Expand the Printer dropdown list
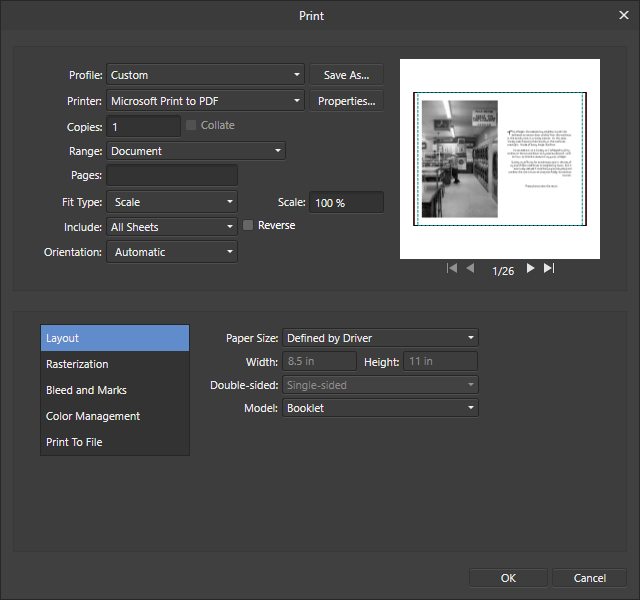 [205, 101]
